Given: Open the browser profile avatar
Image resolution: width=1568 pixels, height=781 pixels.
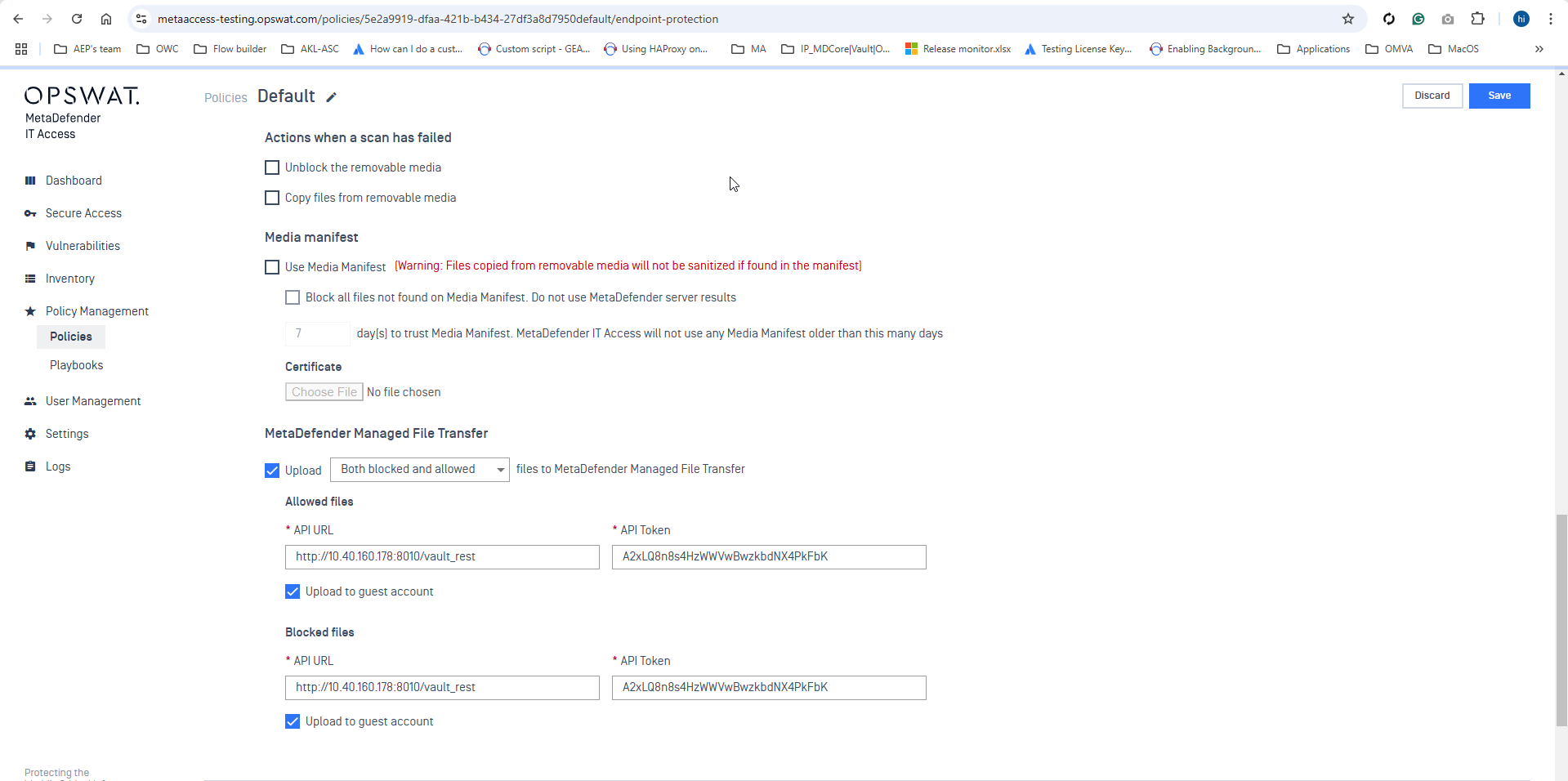Looking at the screenshot, I should 1521,19.
